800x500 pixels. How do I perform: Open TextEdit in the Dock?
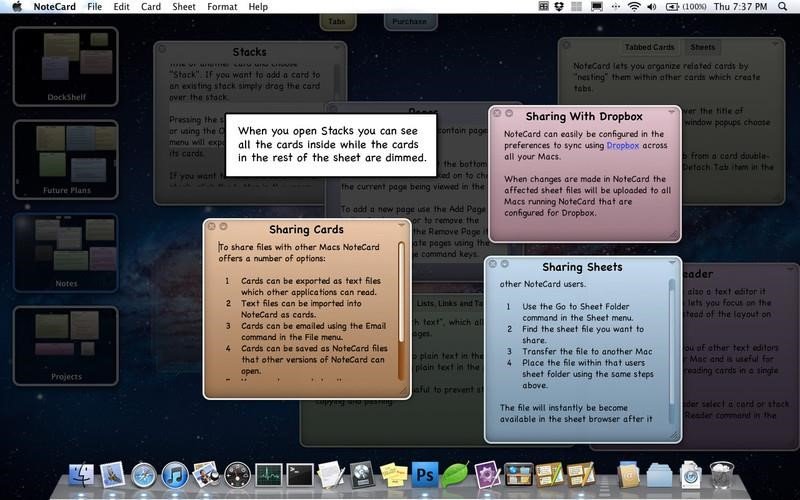pos(331,474)
